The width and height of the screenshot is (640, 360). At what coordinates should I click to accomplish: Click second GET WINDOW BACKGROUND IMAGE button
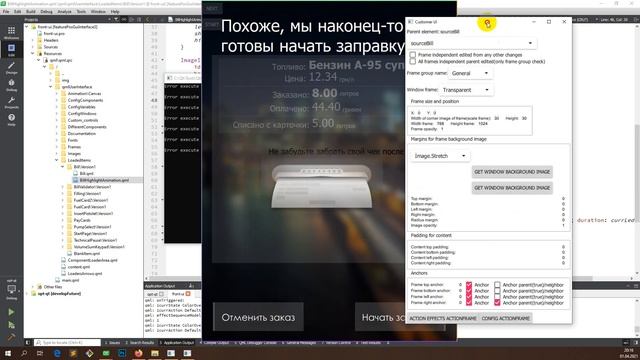512,188
